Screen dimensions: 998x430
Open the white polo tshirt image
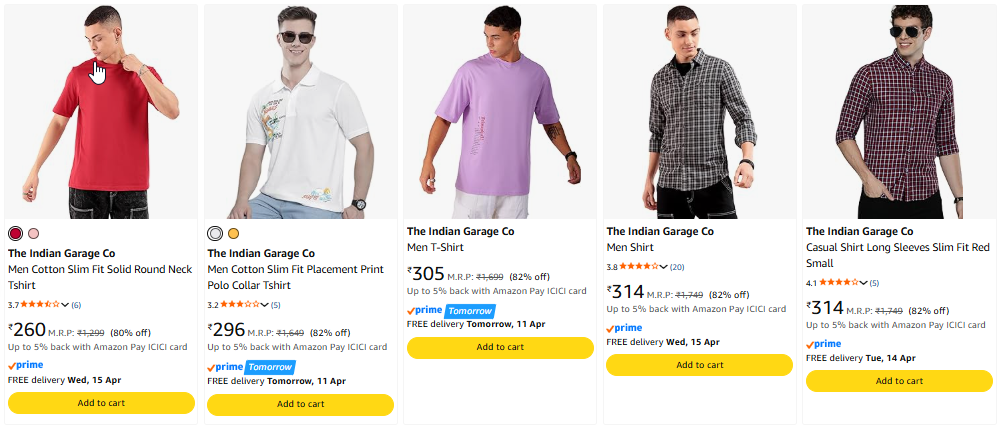click(x=300, y=112)
